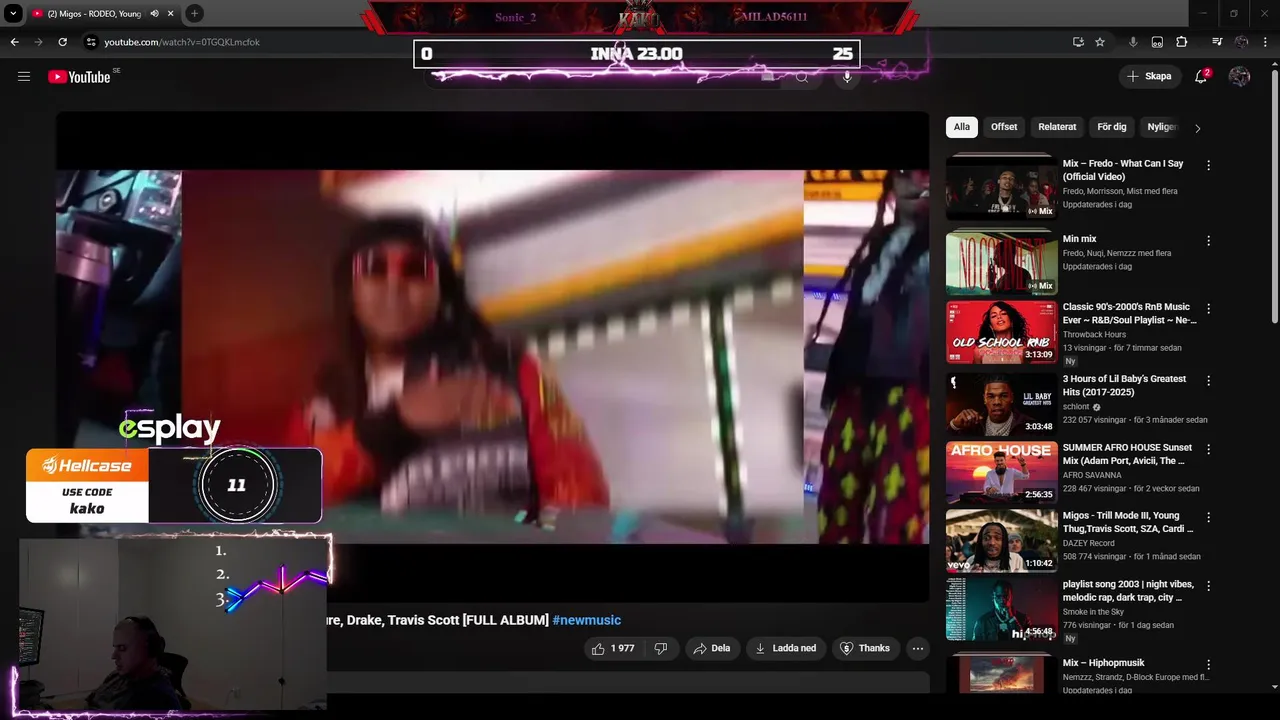
Task: Like the video with thumbs up
Action: (613, 648)
